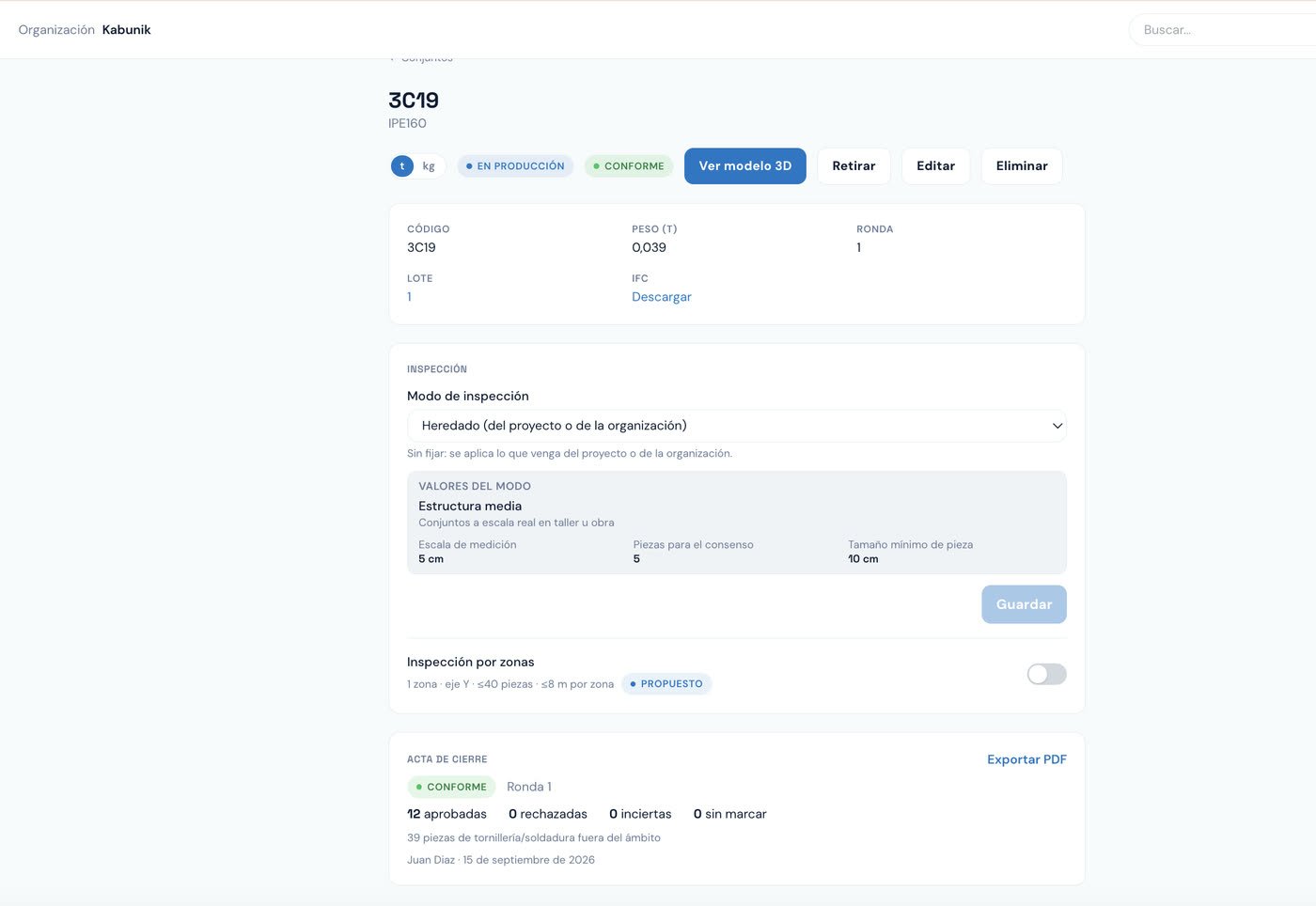Click the zone summary '1 zona · eje Y'
The width and height of the screenshot is (1316, 906).
510,684
